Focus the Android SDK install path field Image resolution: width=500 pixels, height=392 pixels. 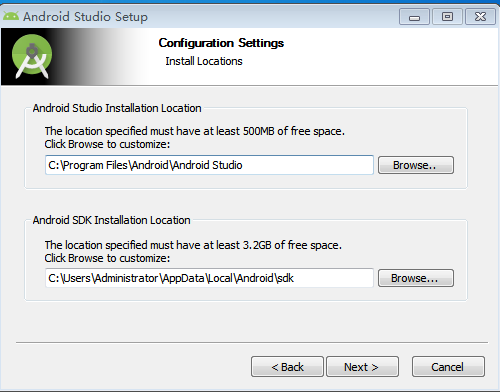pos(209,278)
